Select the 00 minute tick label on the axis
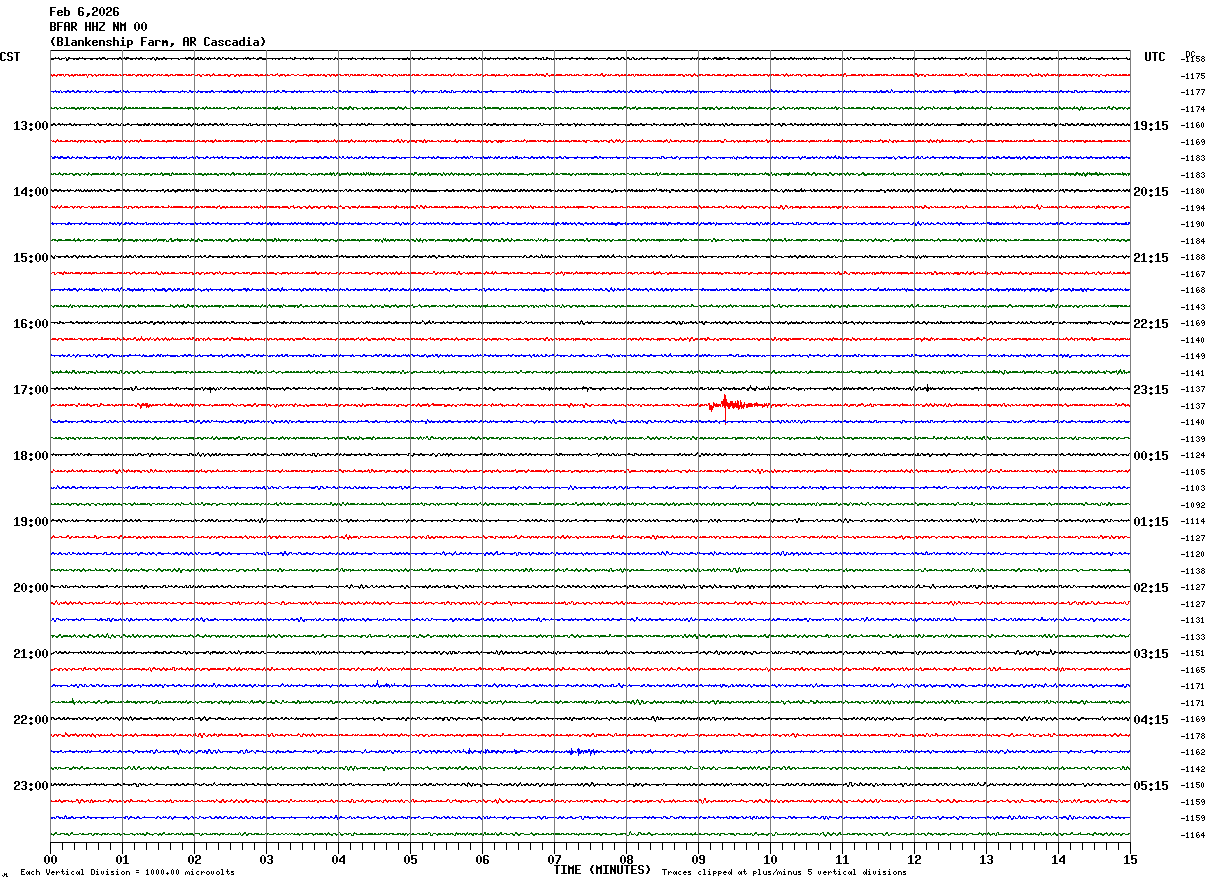The width and height of the screenshot is (1210, 886). tap(51, 859)
